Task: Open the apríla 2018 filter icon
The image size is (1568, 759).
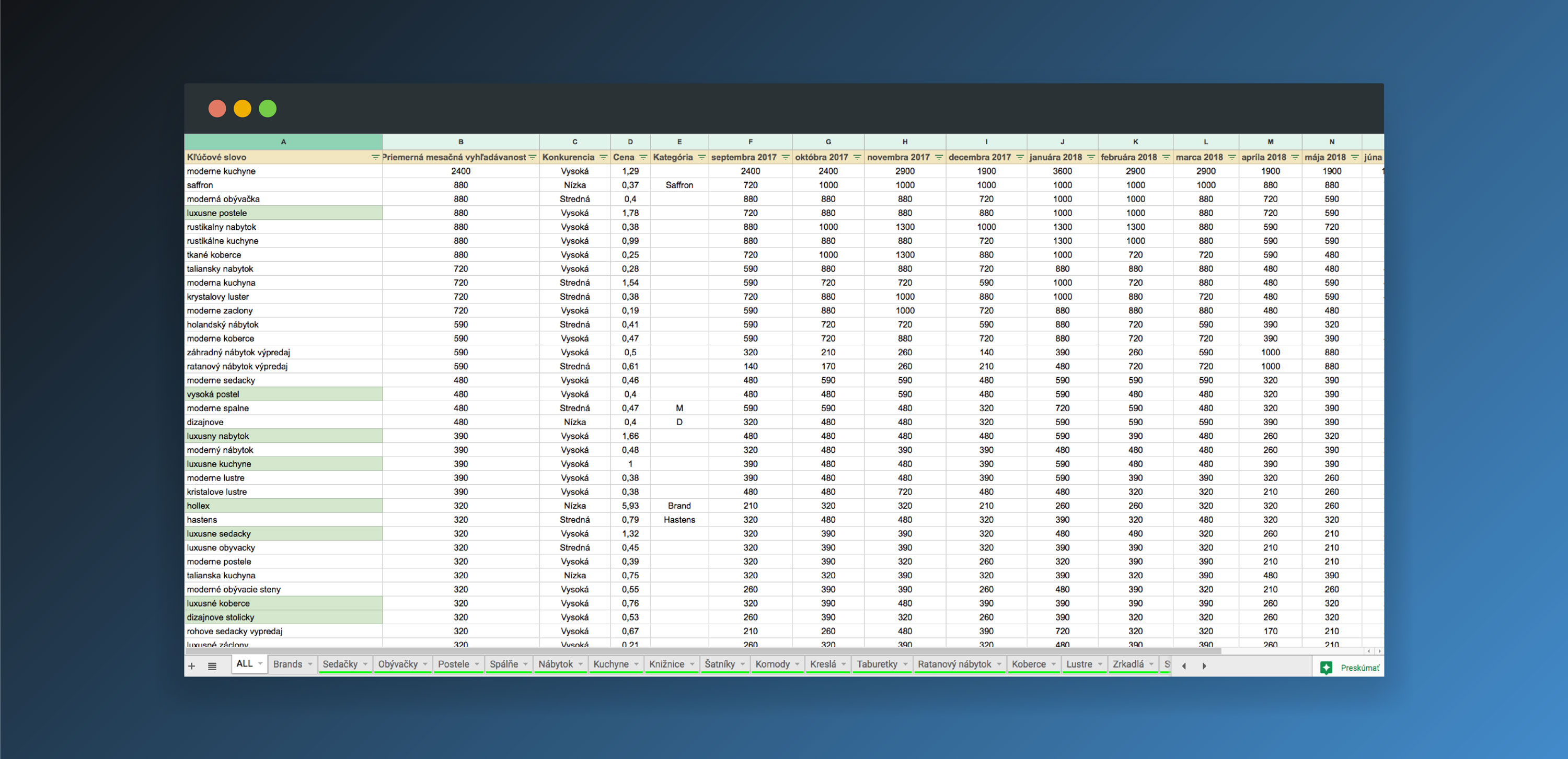Action: click(1295, 157)
